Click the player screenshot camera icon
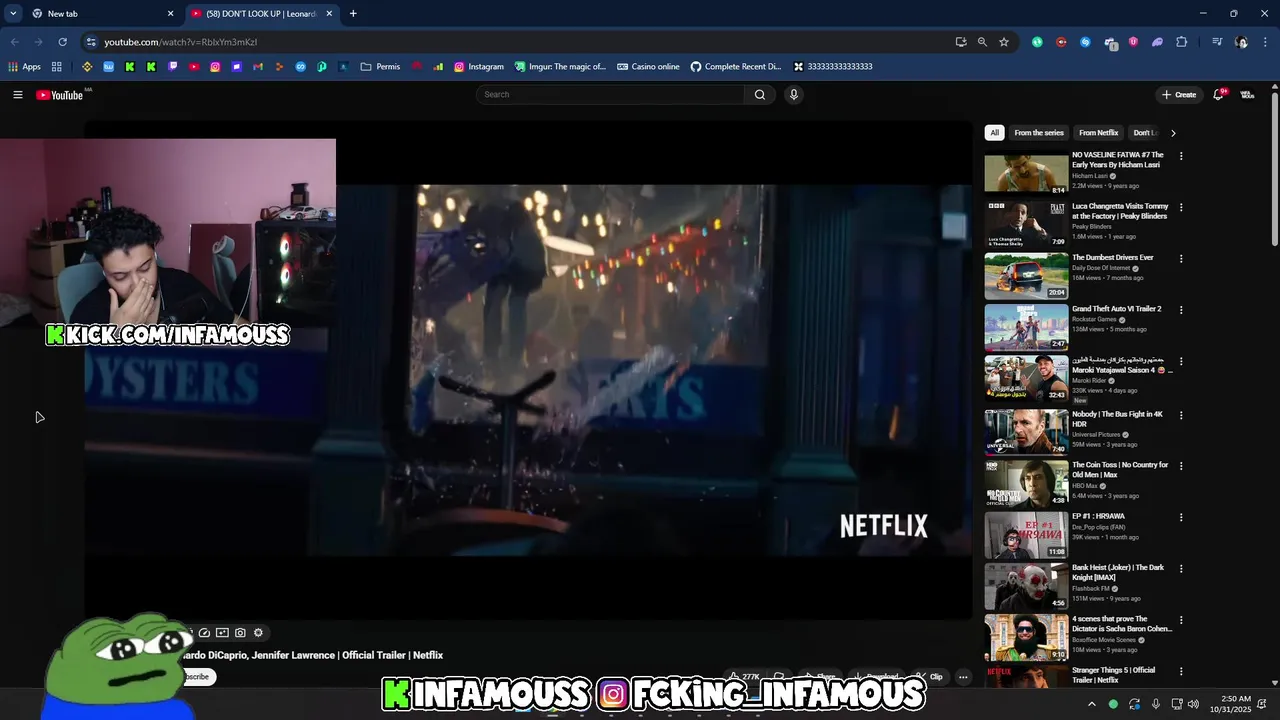 (240, 633)
